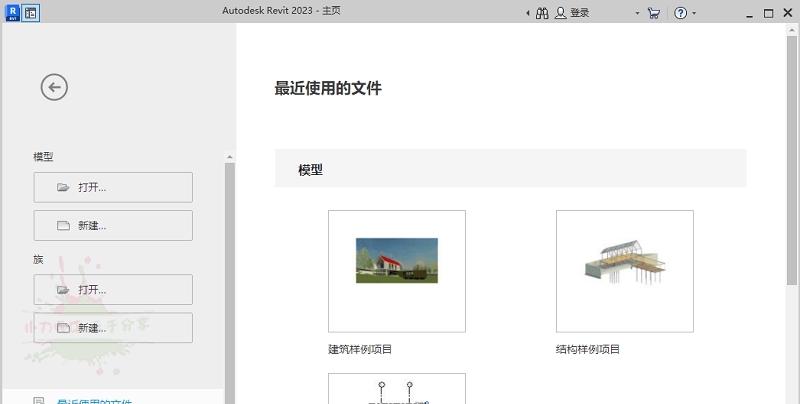Open the 结构样例项目 thumbnail
This screenshot has height=404, width=802.
(x=625, y=271)
